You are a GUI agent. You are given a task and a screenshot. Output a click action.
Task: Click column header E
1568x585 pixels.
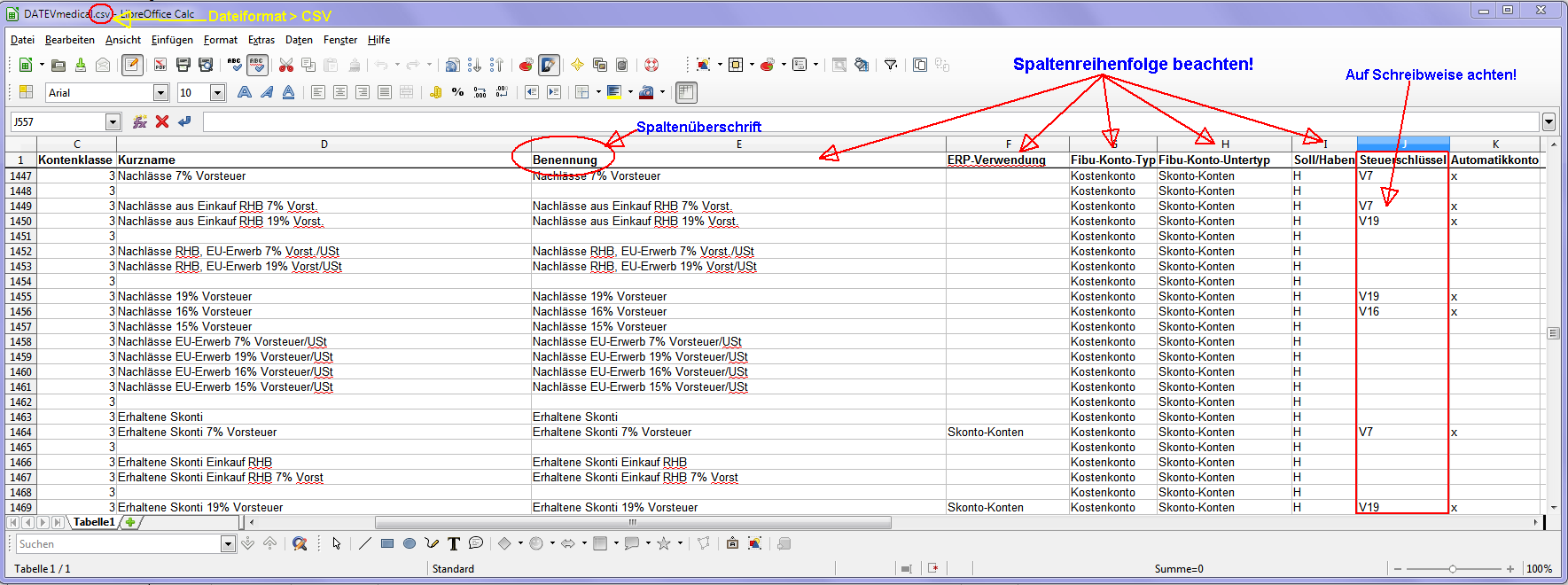tap(738, 144)
